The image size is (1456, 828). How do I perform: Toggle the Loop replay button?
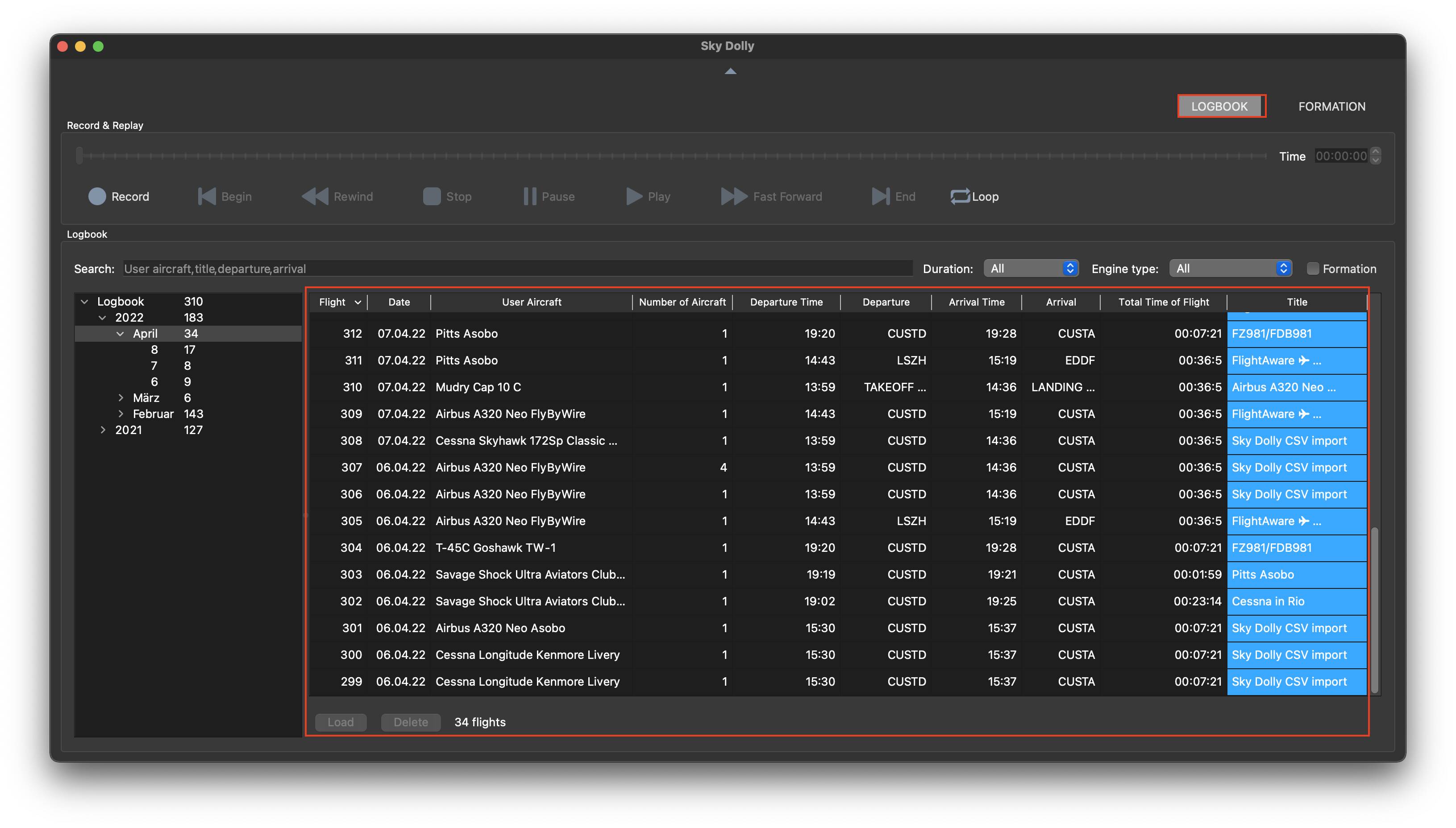tap(974, 196)
